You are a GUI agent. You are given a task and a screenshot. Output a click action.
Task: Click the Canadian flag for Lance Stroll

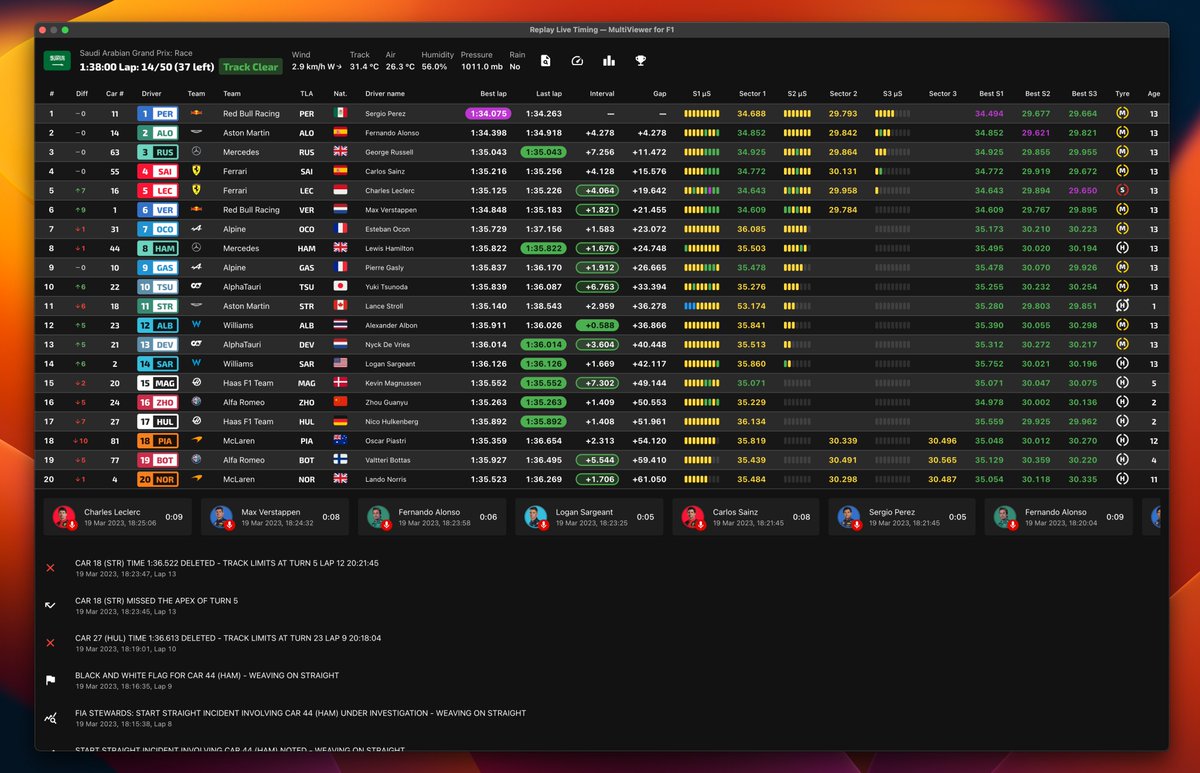coord(341,306)
